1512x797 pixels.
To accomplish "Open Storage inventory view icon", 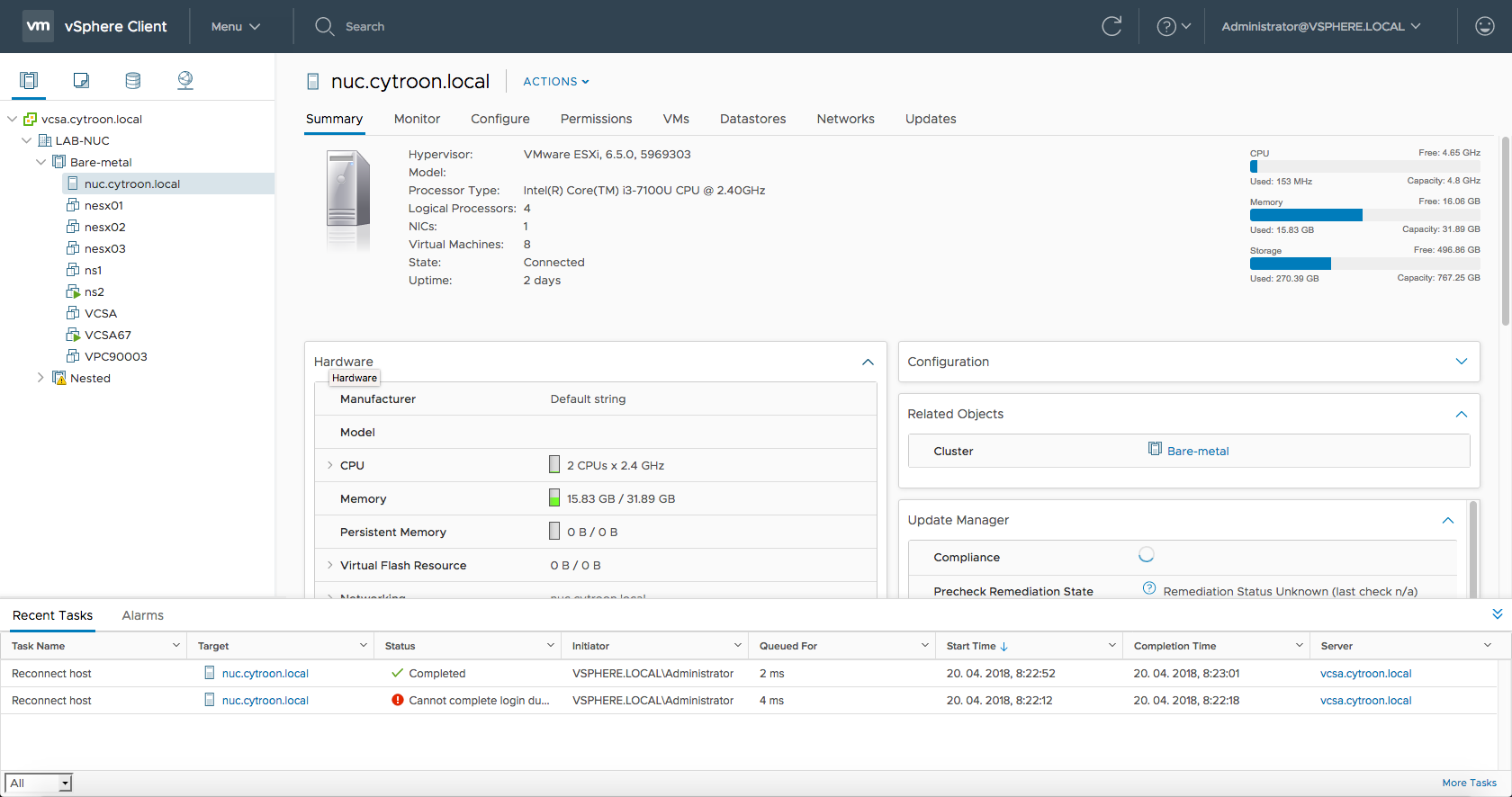I will coord(133,80).
